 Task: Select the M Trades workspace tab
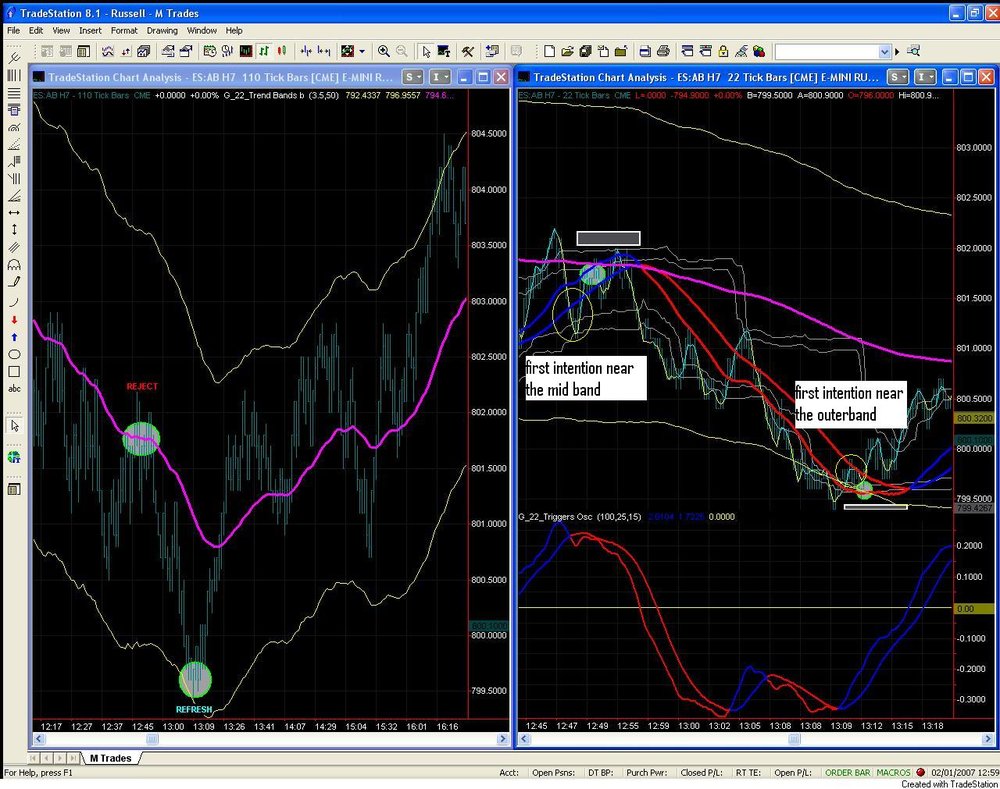[111, 758]
